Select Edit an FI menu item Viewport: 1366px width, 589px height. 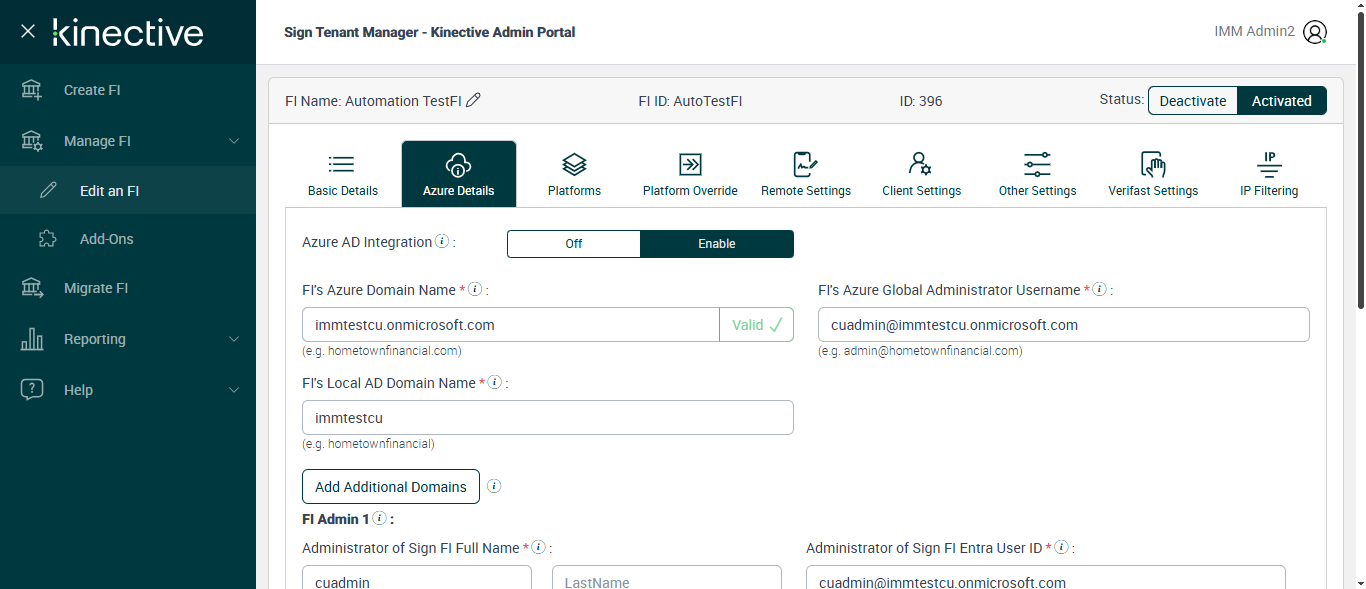click(128, 190)
